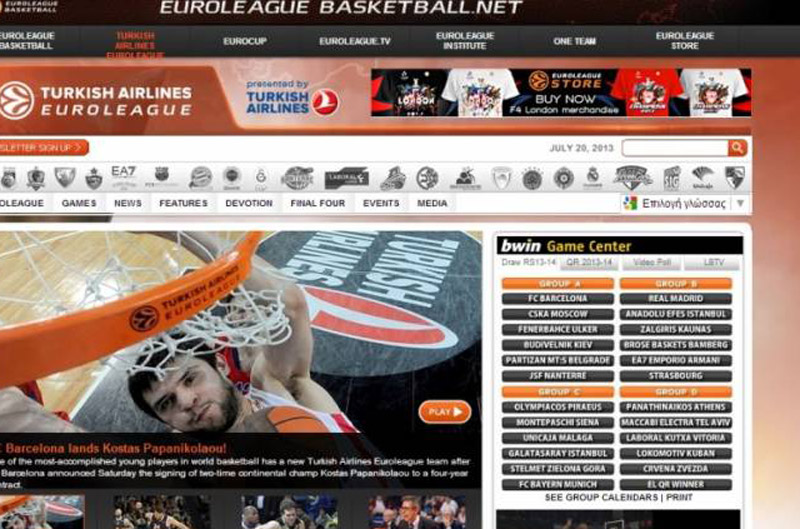Click the Print link under groups
800x529 pixels.
click(x=679, y=497)
